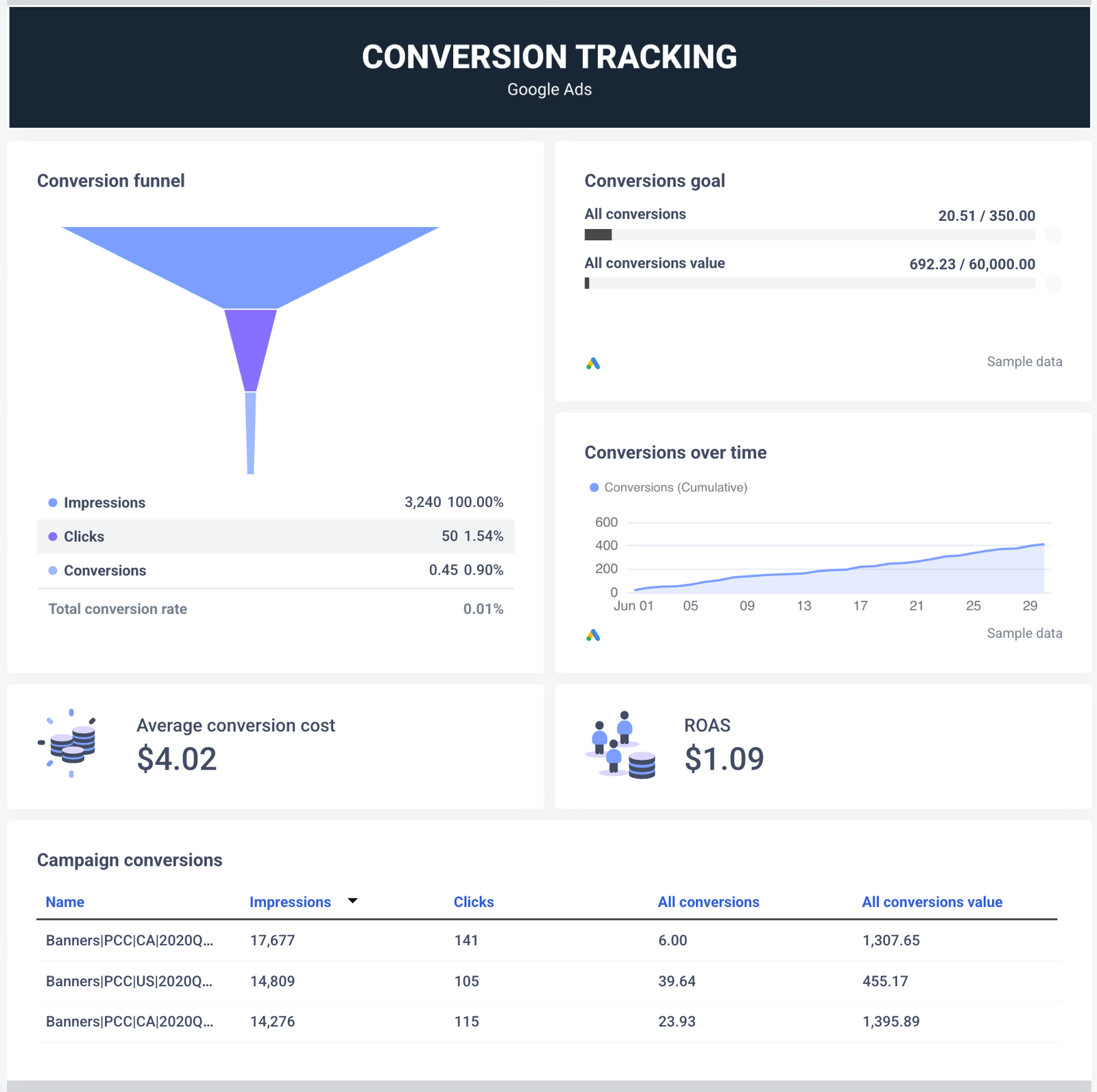Sort by All conversions column header
1097x1092 pixels.
tap(708, 902)
